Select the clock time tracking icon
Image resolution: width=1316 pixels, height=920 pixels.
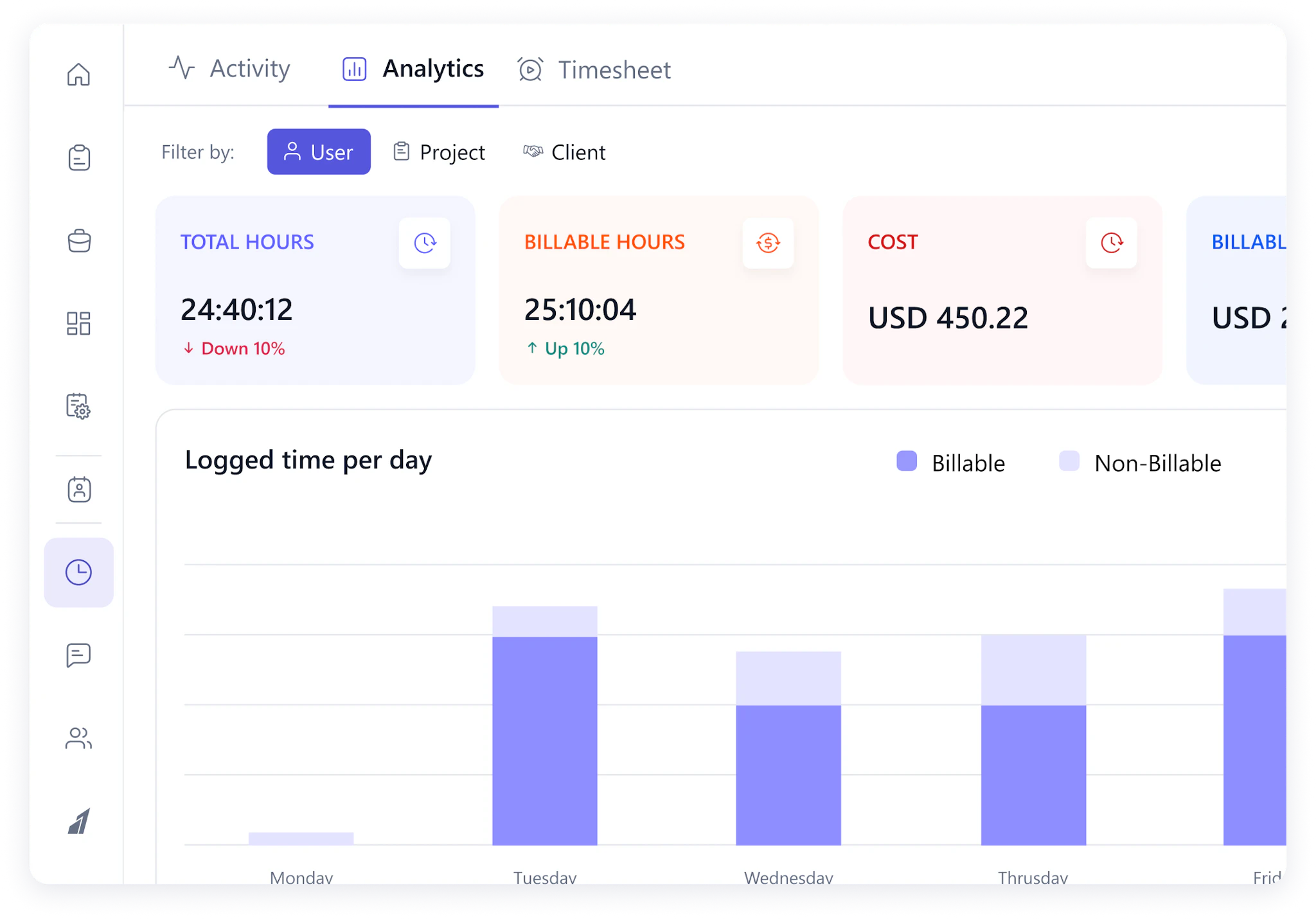point(78,572)
